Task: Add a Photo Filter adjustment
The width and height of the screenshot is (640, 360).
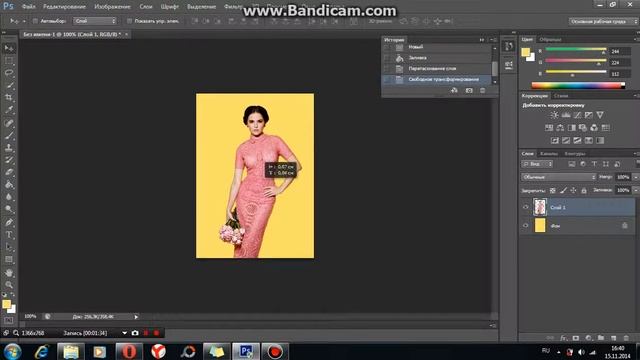Action: pyautogui.click(x=583, y=128)
